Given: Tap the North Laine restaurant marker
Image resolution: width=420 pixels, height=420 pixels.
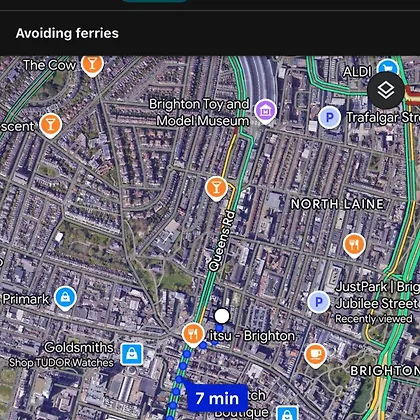Looking at the screenshot, I should click(x=354, y=245).
